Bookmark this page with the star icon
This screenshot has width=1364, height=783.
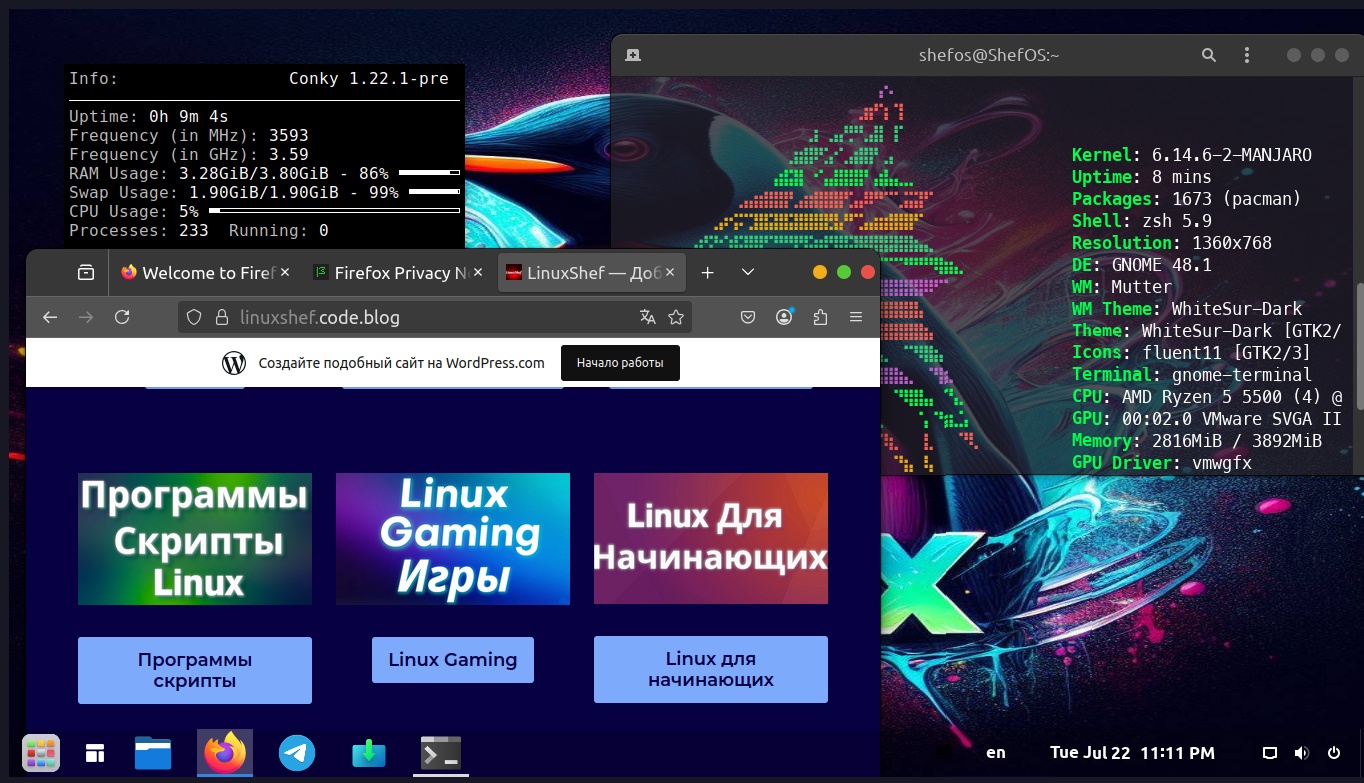[x=676, y=317]
